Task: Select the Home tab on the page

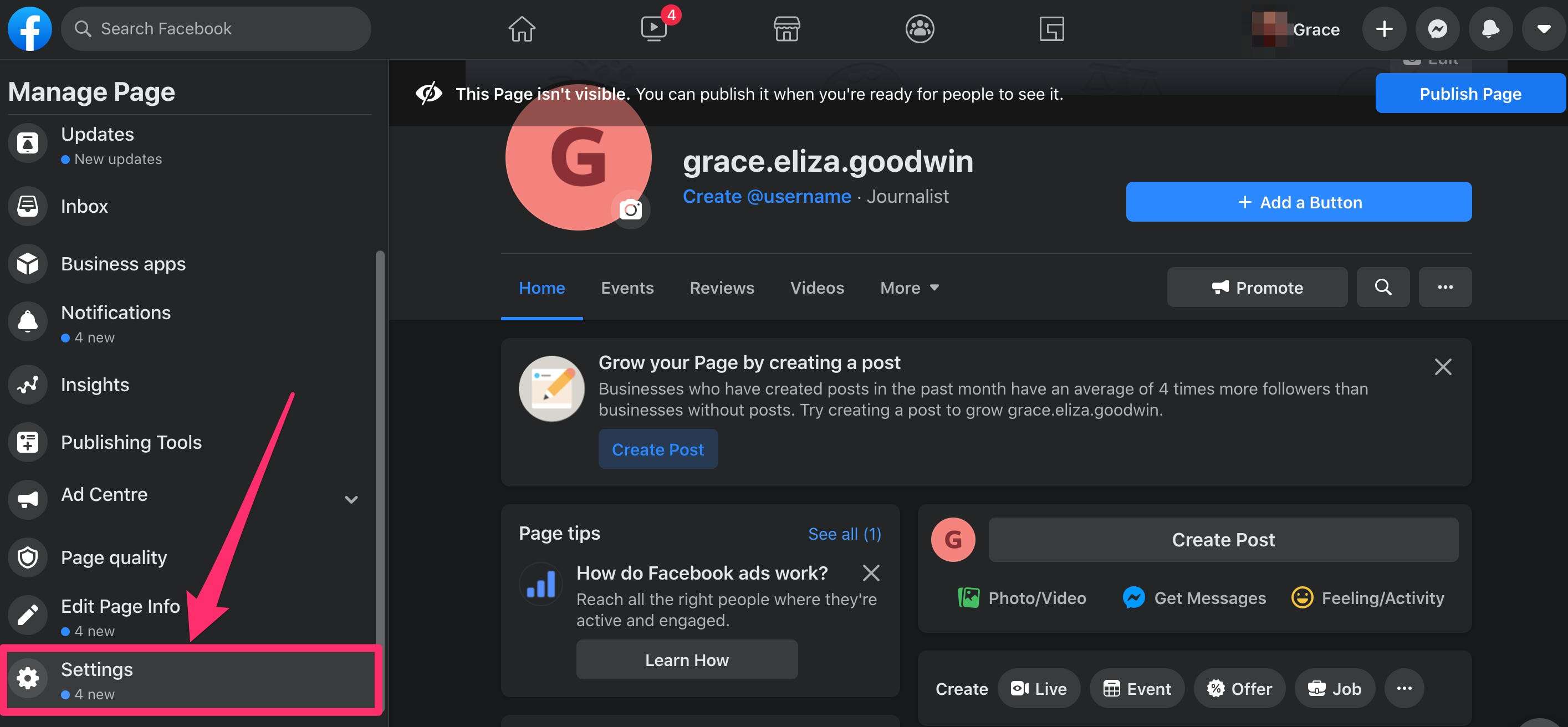Action: click(x=541, y=287)
